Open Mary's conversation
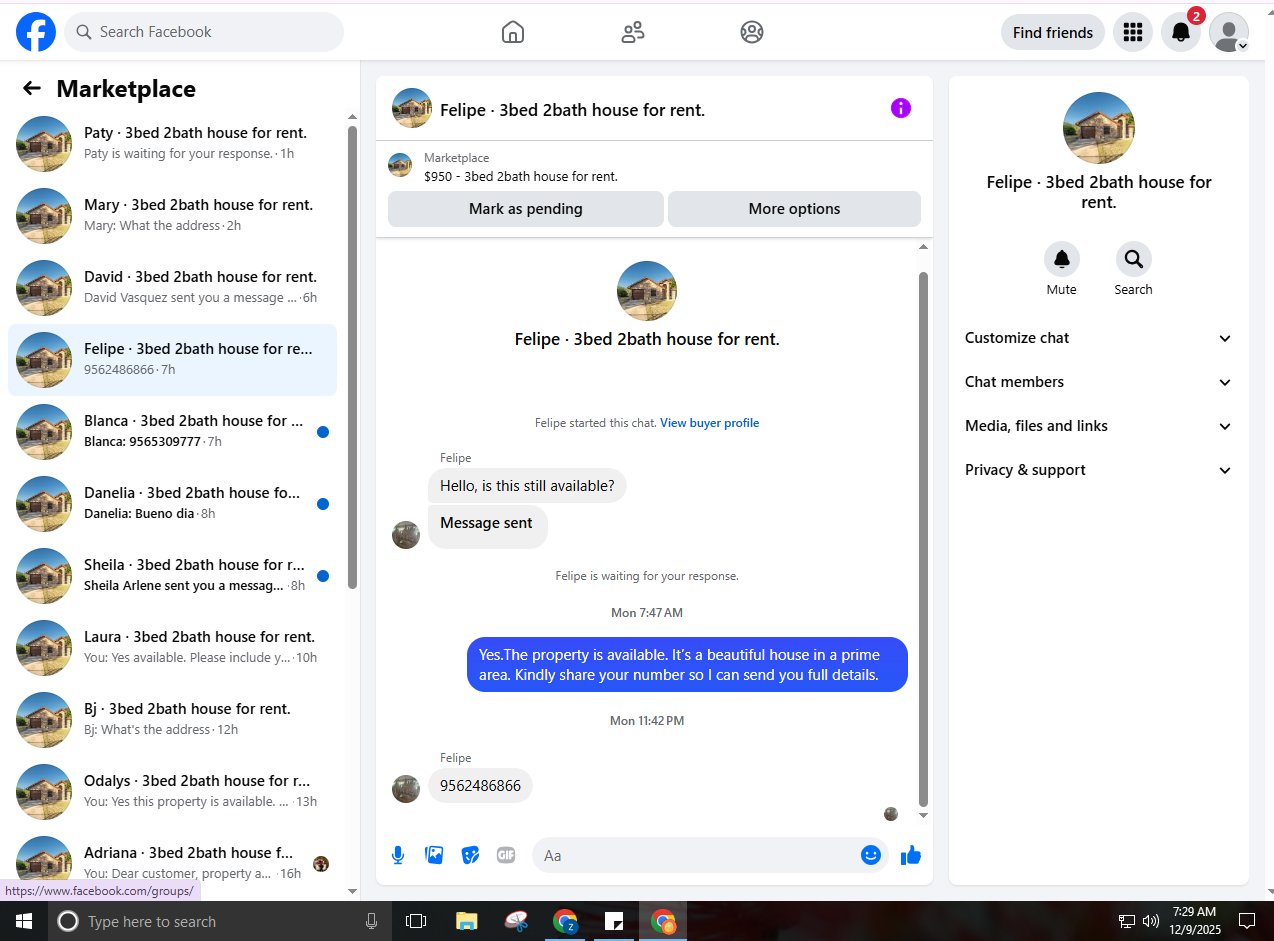The height and width of the screenshot is (941, 1274). 172,216
